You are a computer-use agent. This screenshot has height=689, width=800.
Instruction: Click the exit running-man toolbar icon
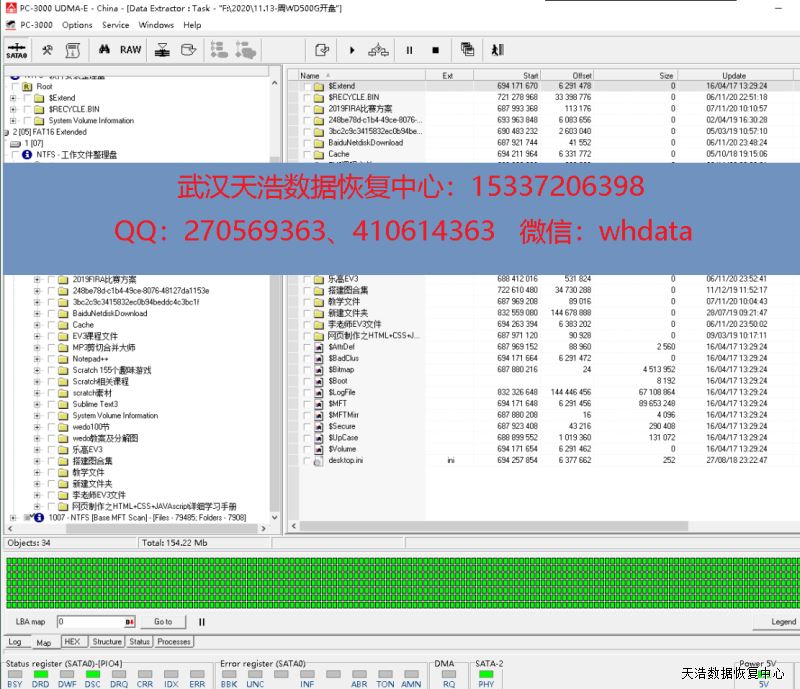[497, 50]
